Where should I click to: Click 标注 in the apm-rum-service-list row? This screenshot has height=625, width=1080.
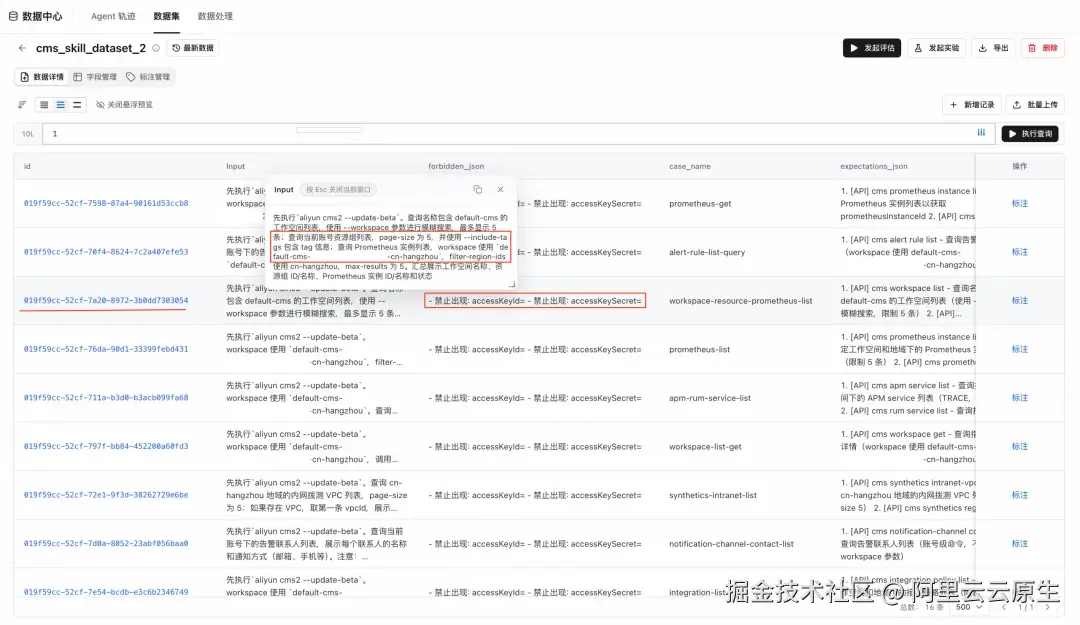click(1019, 398)
